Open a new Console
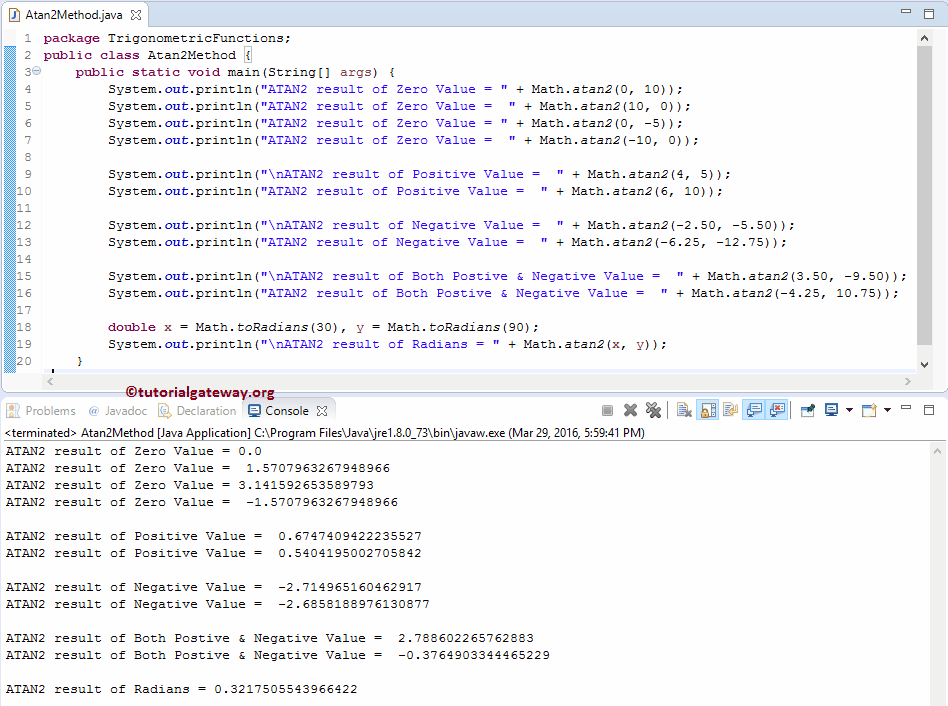This screenshot has width=948, height=706. pos(869,410)
